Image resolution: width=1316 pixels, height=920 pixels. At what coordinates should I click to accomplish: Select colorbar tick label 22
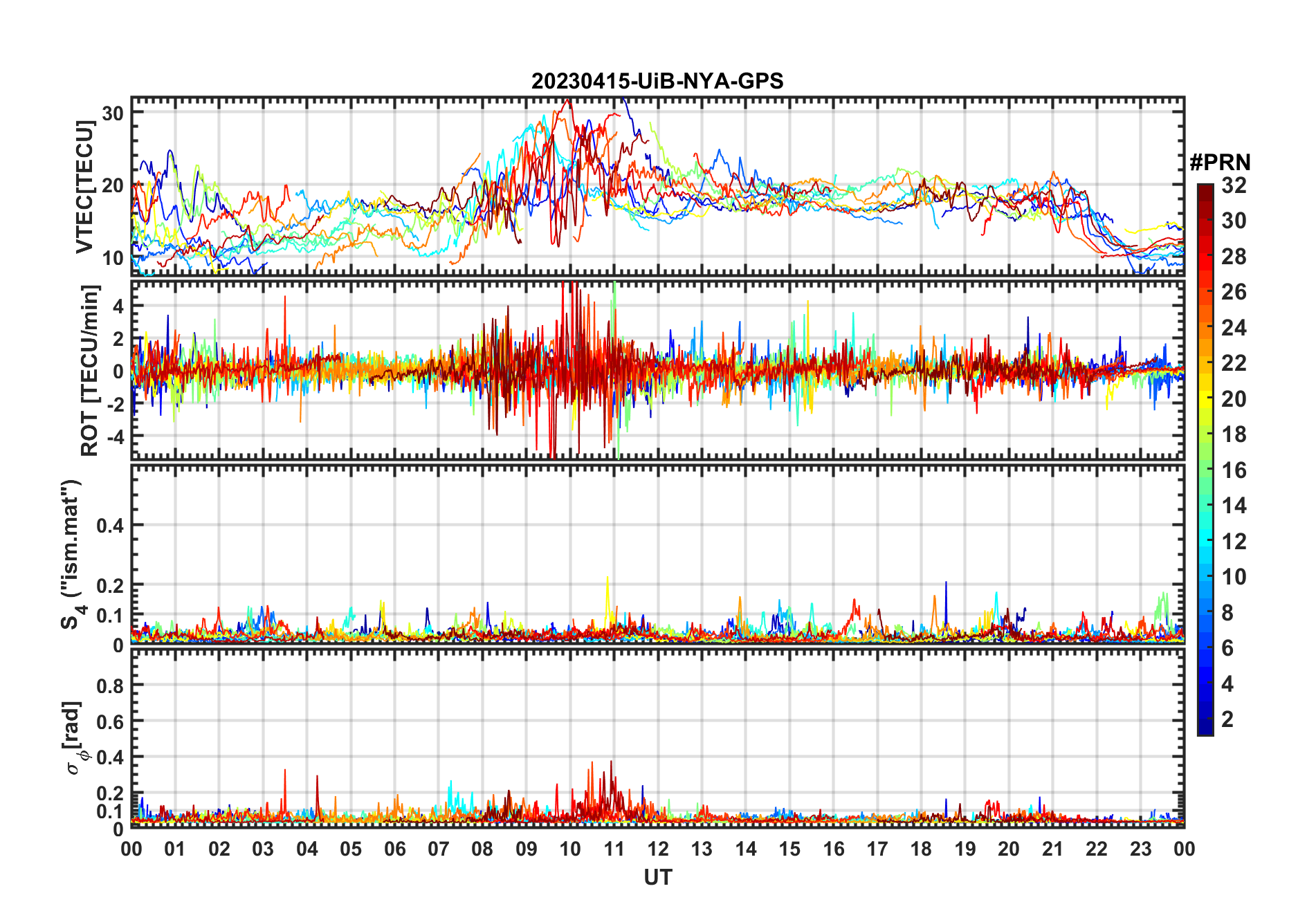1234,363
